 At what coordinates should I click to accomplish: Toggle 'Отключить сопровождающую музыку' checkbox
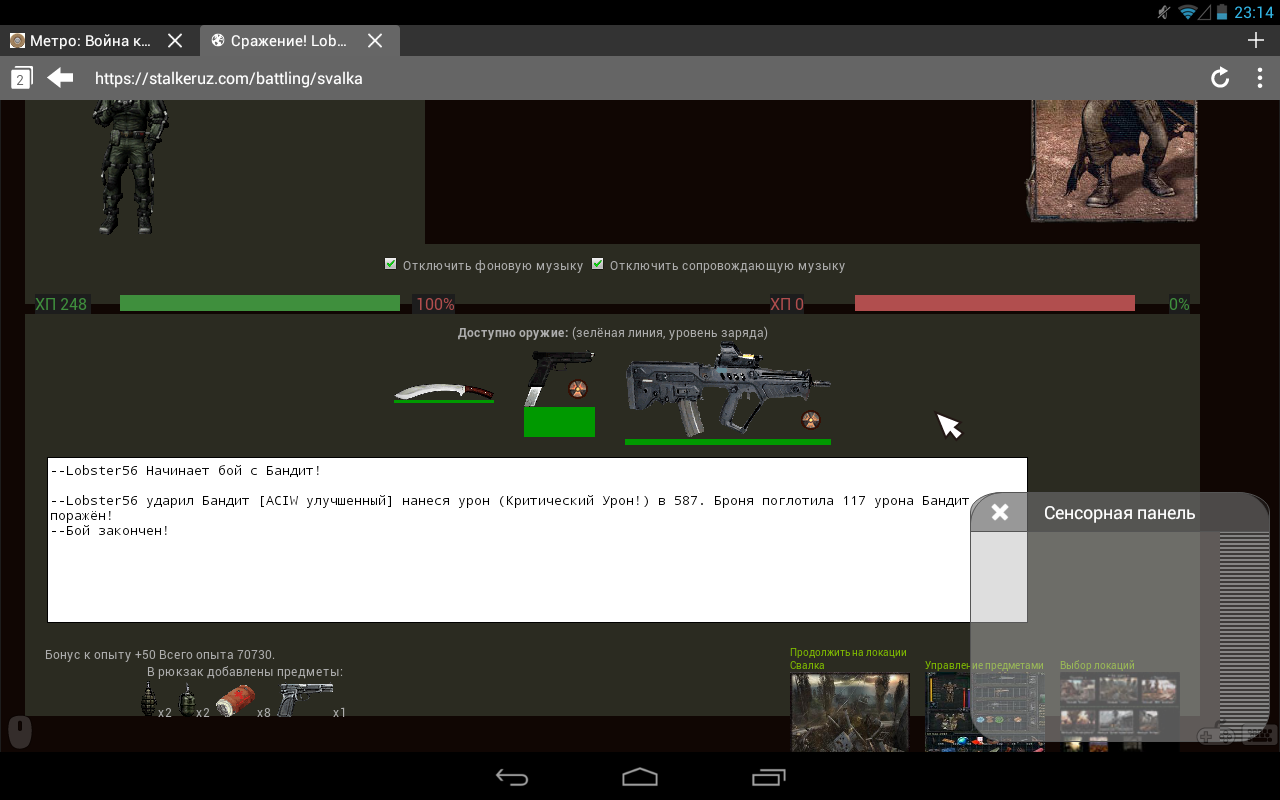[x=598, y=265]
